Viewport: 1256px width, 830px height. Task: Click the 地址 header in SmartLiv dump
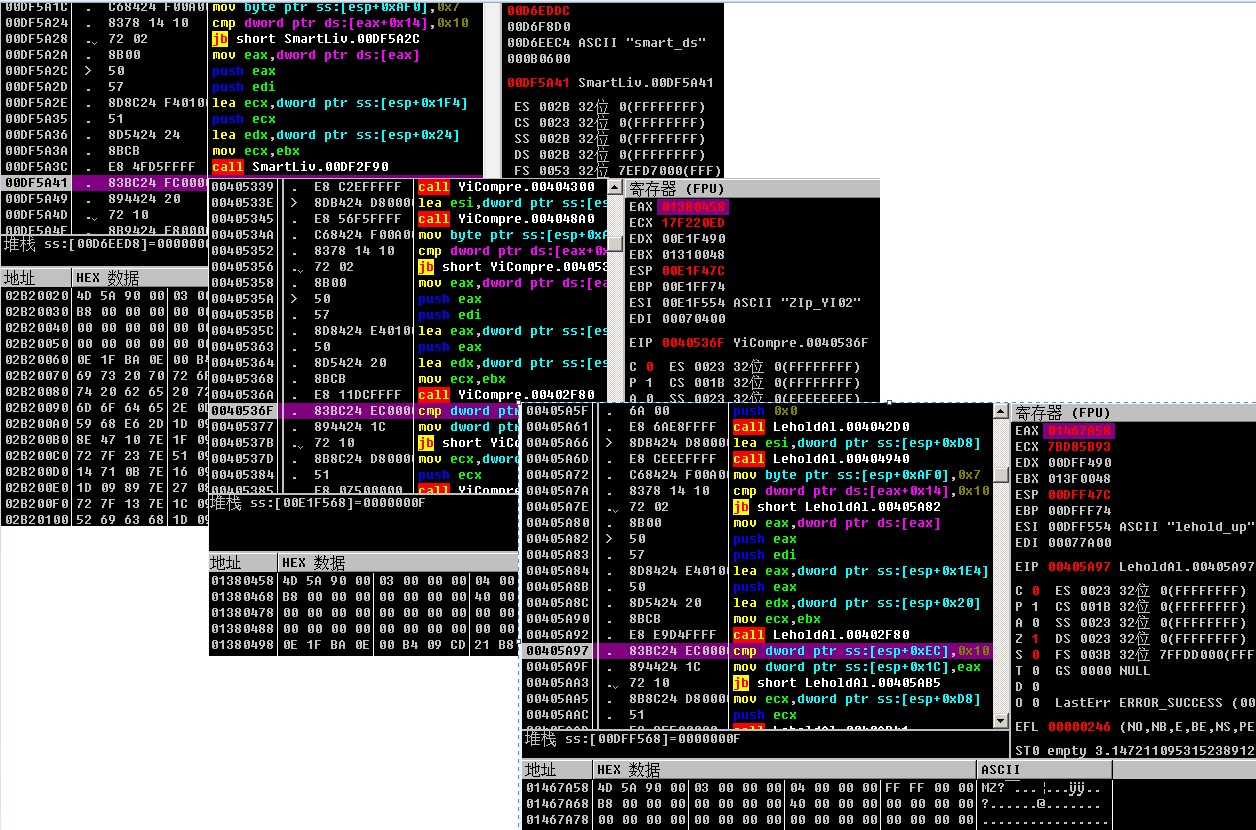tap(36, 277)
